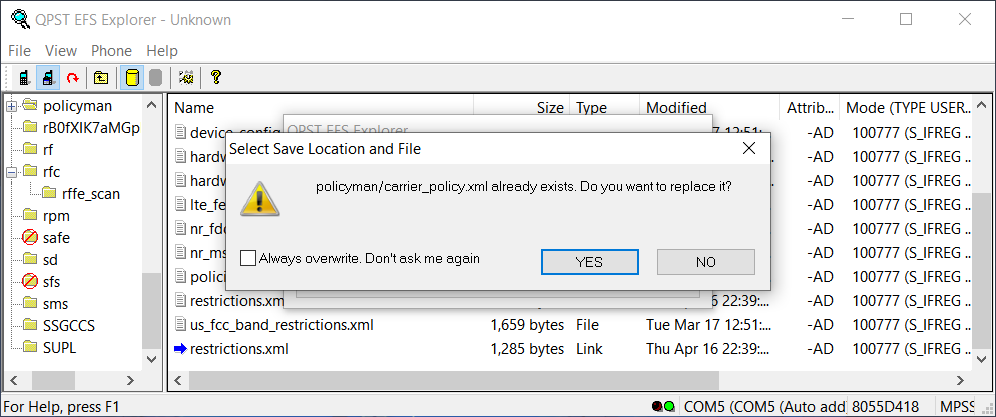This screenshot has height=417, width=996.
Task: Enable Always overwrite checkbox
Action: point(248,259)
